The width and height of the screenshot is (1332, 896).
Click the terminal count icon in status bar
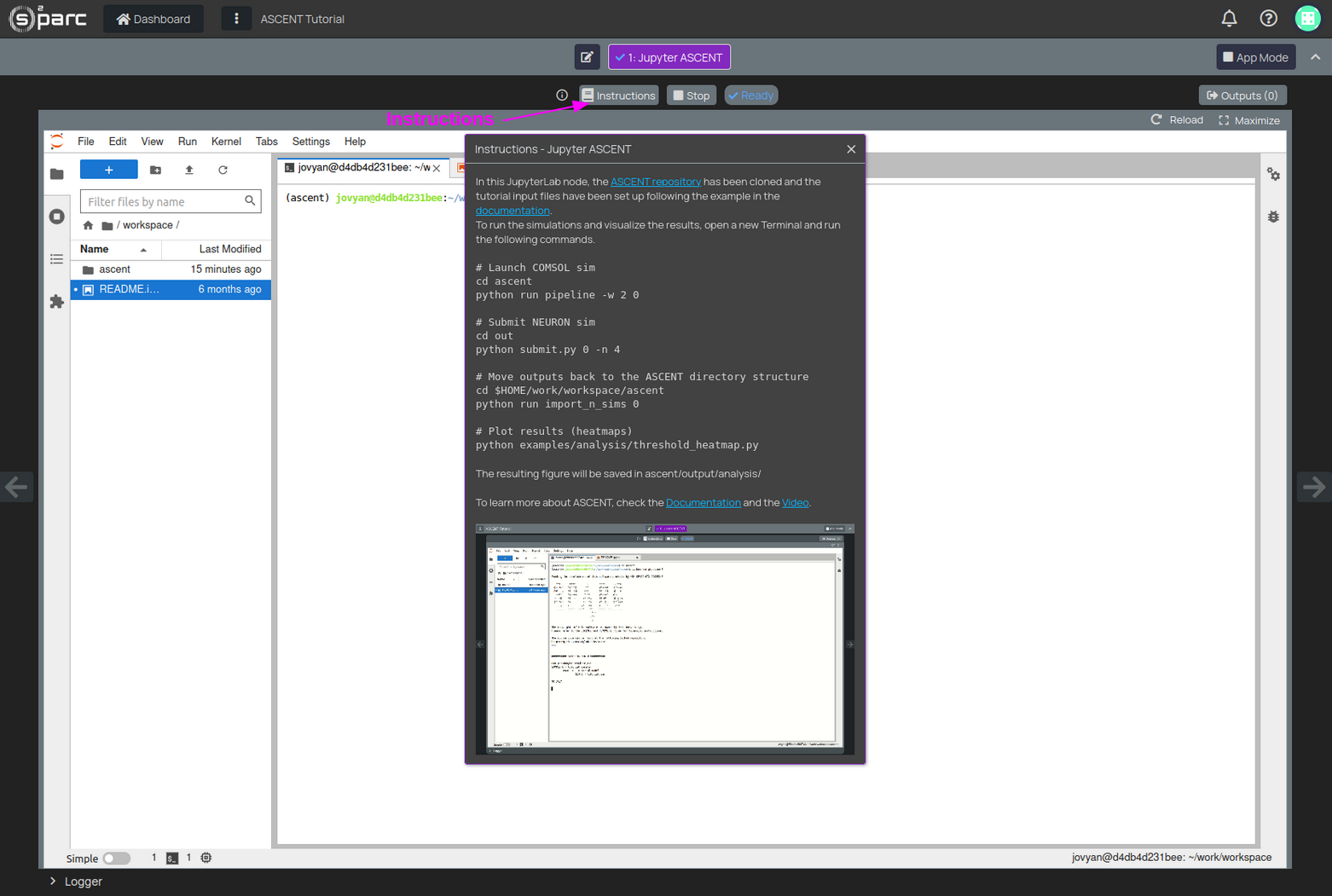[x=172, y=858]
